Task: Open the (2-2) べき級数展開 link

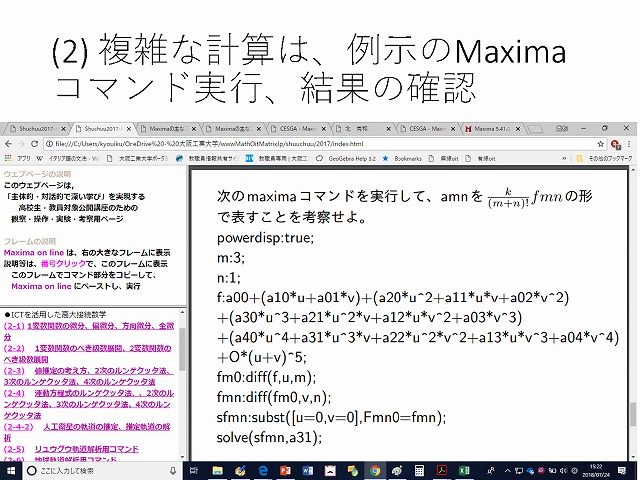Action: point(87,353)
